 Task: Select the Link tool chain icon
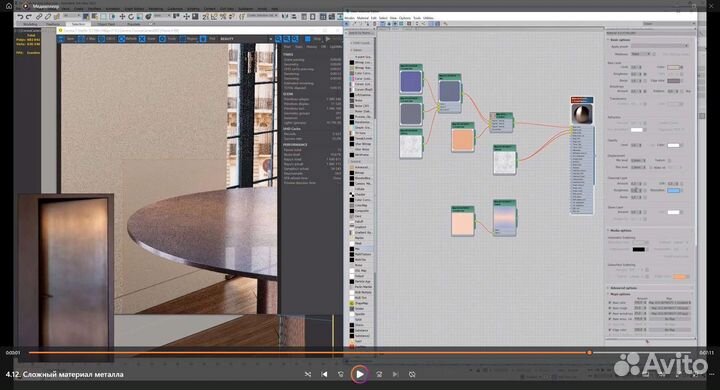point(39,17)
